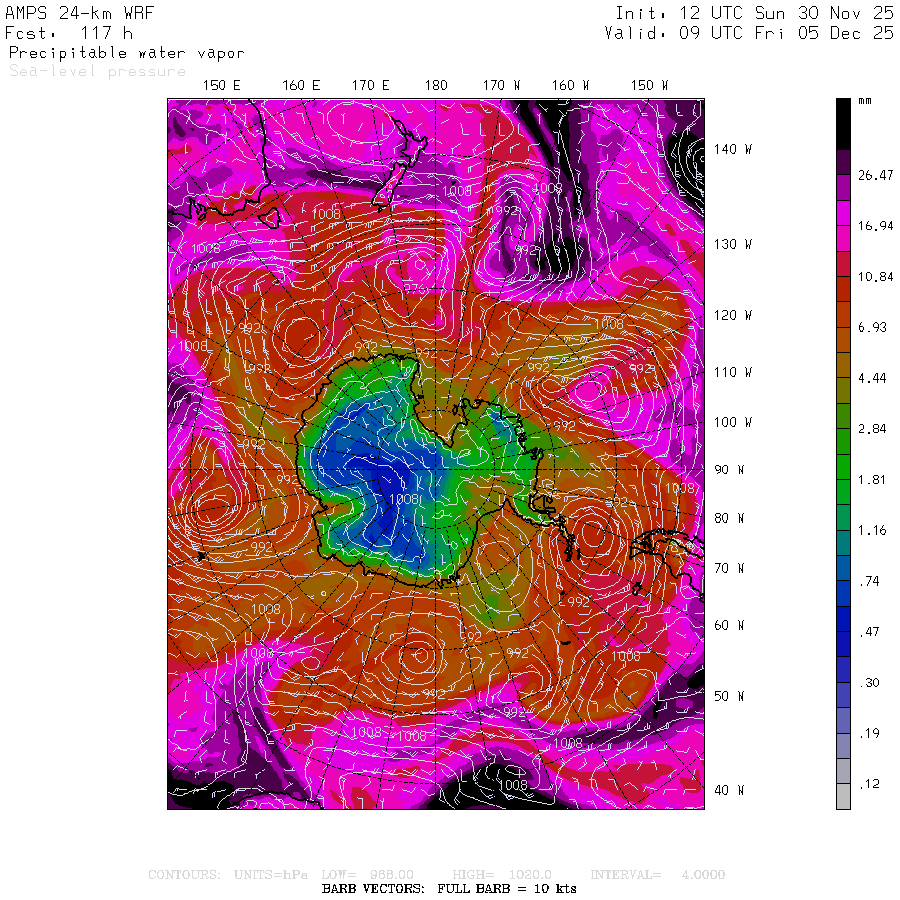This screenshot has width=900, height=900.
Task: Click the '1.16' color bar value
Action: pos(872,530)
